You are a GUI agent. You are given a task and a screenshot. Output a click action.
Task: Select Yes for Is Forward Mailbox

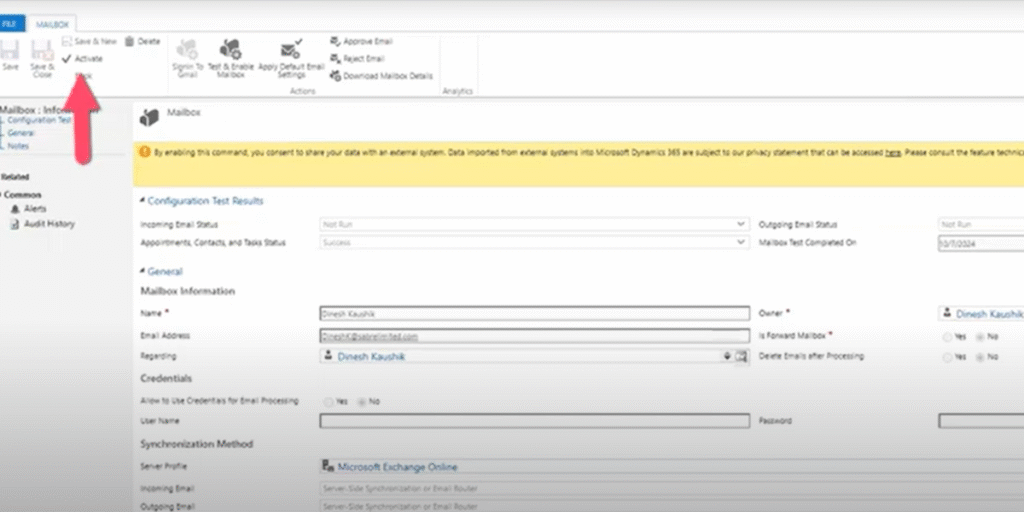click(947, 337)
